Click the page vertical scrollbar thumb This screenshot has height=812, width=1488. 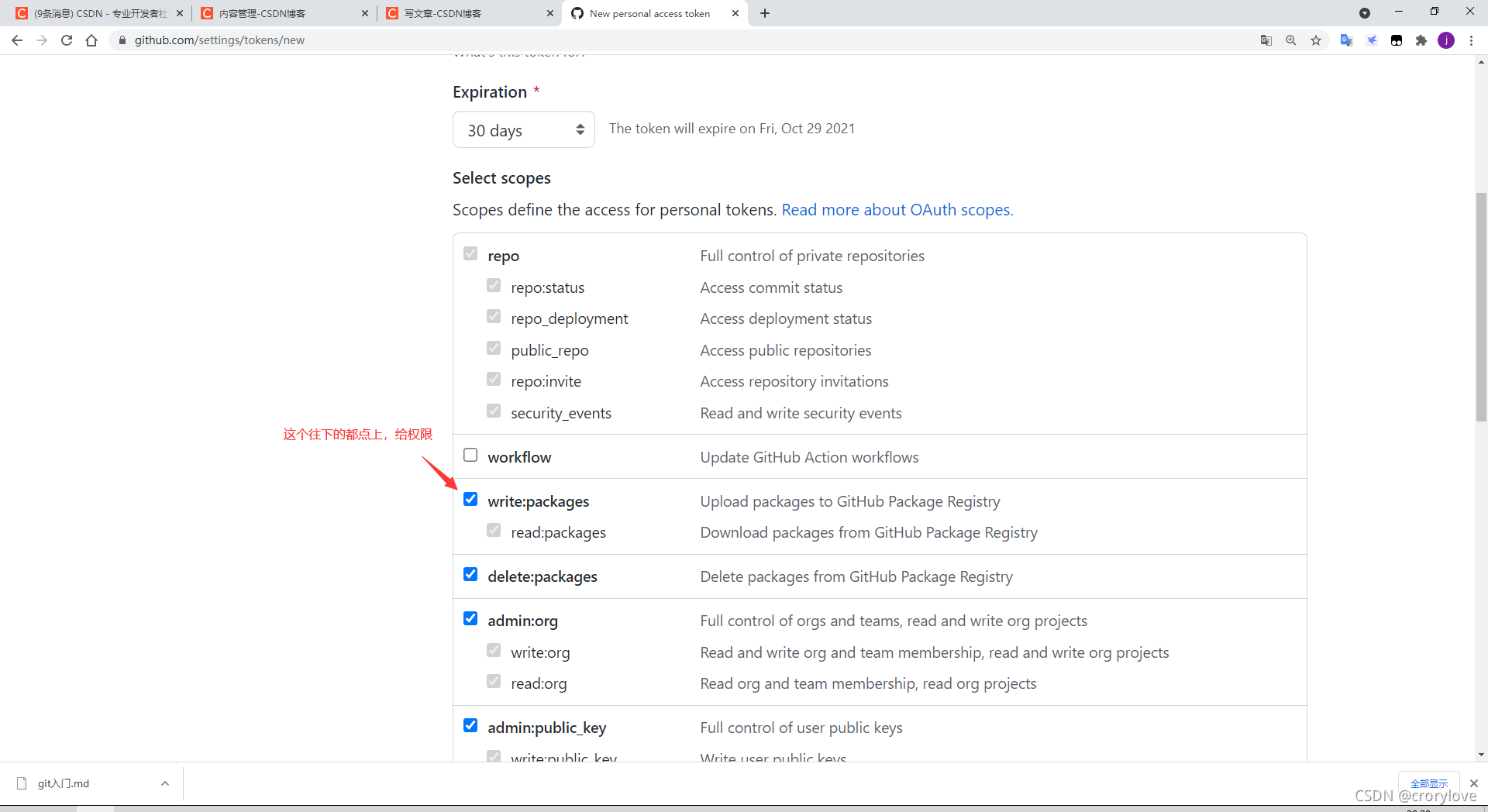(1481, 306)
